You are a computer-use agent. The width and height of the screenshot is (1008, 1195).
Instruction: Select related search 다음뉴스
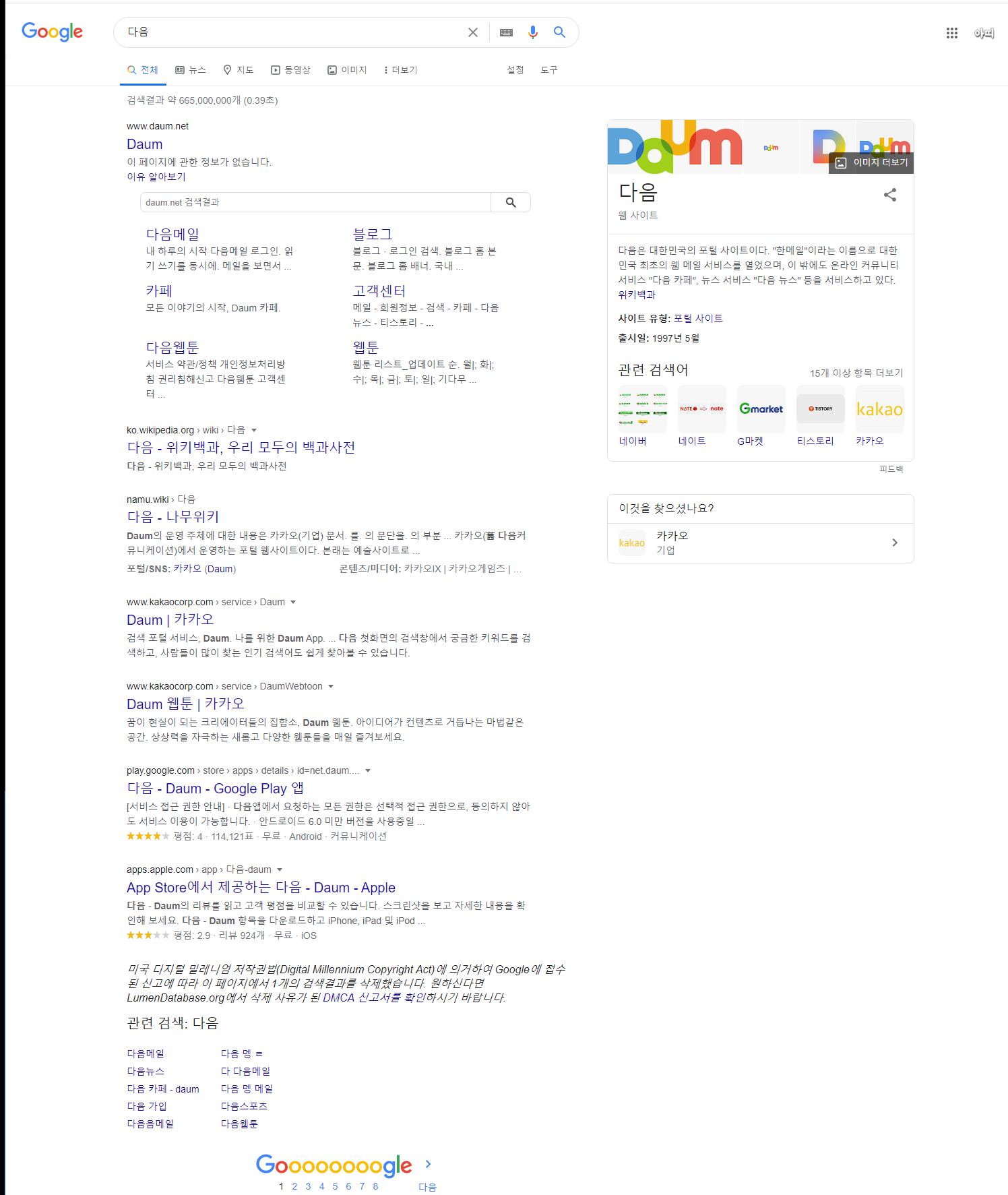146,1071
